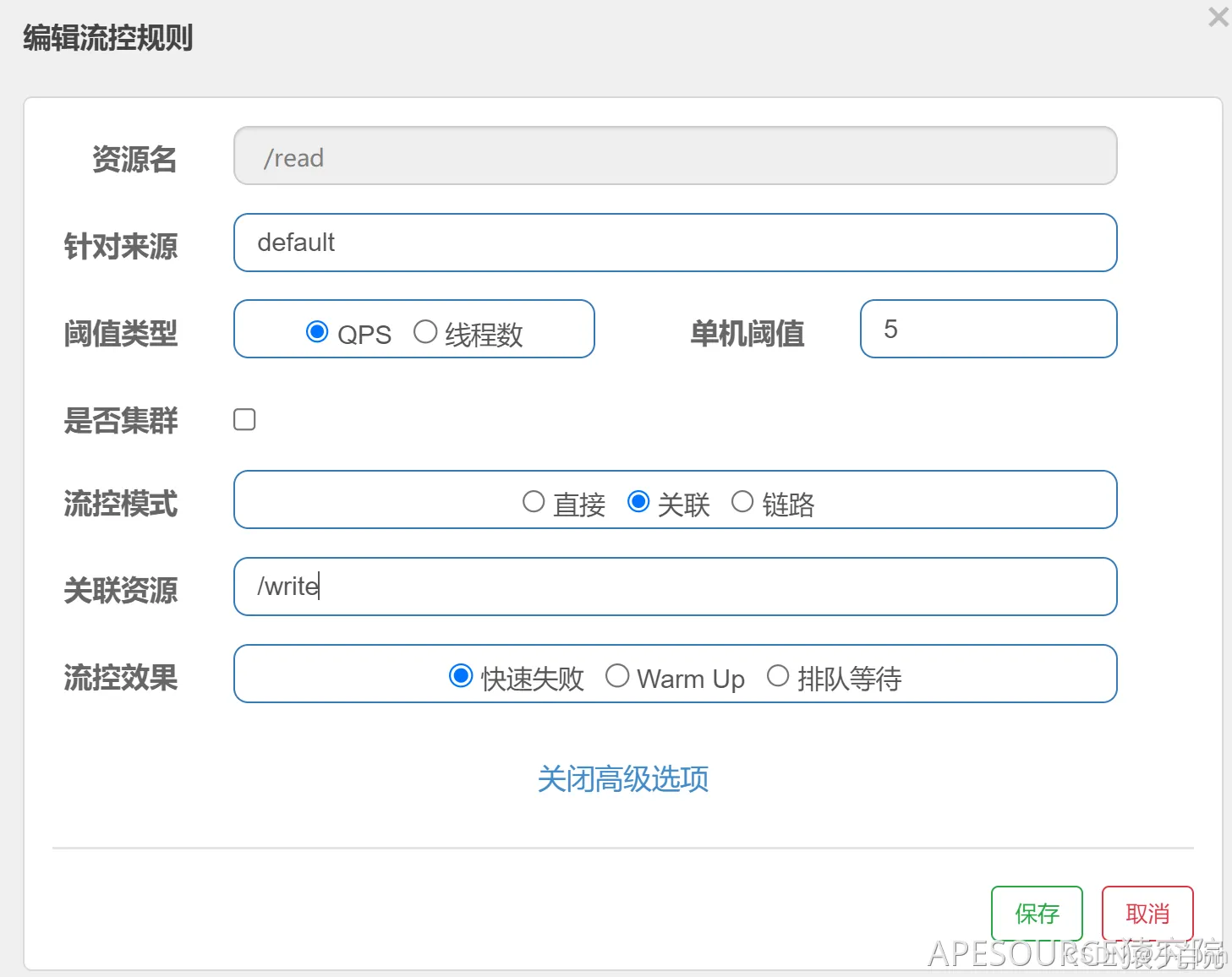Screen dimensions: 1232x977
Task: Click the 针对来源 default input field
Action: click(675, 243)
